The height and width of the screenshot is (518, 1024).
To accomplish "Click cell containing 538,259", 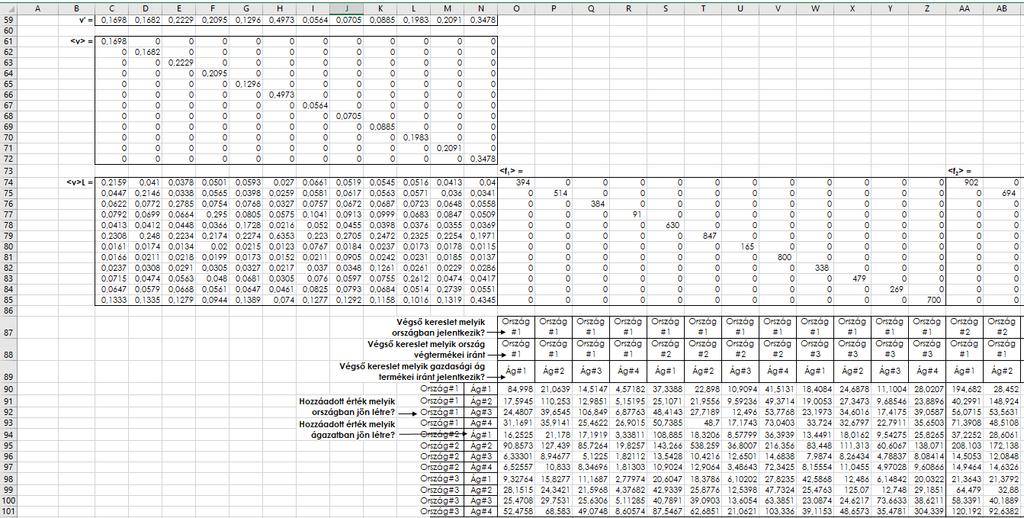I will click(x=703, y=444).
